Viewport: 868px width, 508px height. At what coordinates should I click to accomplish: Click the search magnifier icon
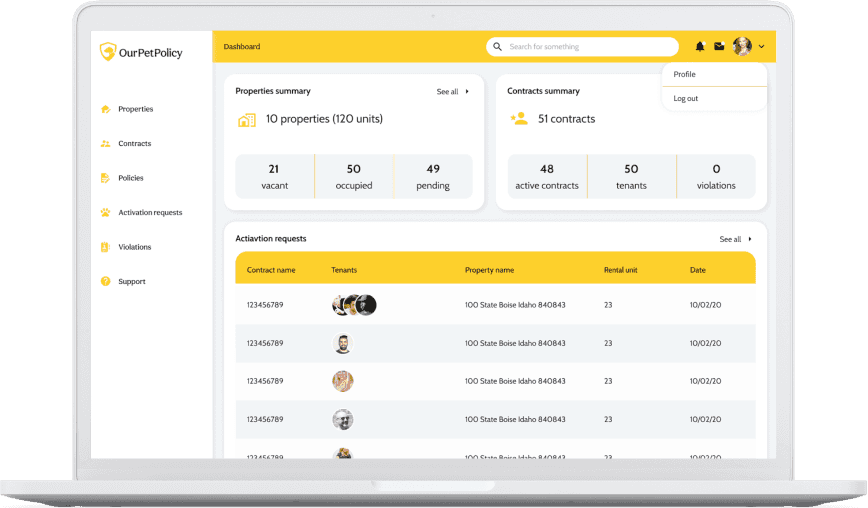(497, 46)
